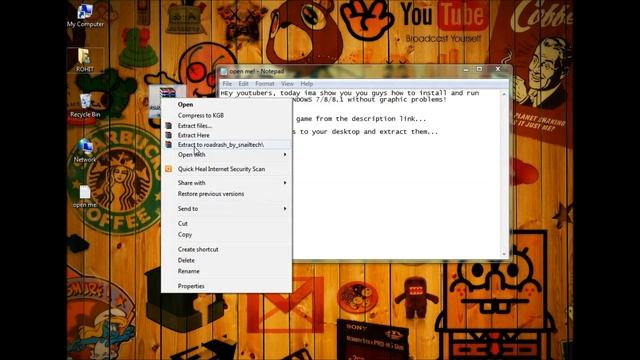This screenshot has width=640, height=360.
Task: Run Quick Heal Internet Security Scan
Action: [227, 169]
